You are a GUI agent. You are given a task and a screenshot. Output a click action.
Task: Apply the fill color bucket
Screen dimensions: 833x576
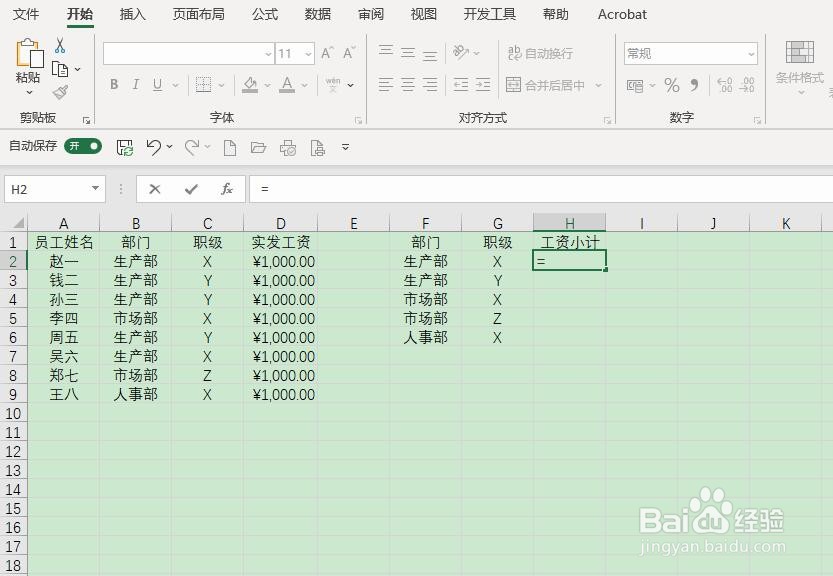coord(250,84)
